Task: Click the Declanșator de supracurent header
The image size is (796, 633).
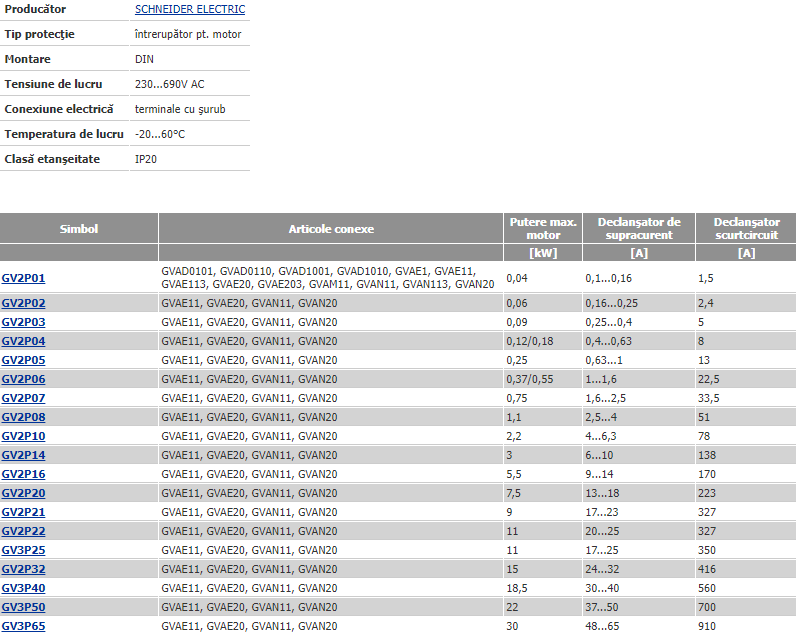Action: (x=639, y=229)
